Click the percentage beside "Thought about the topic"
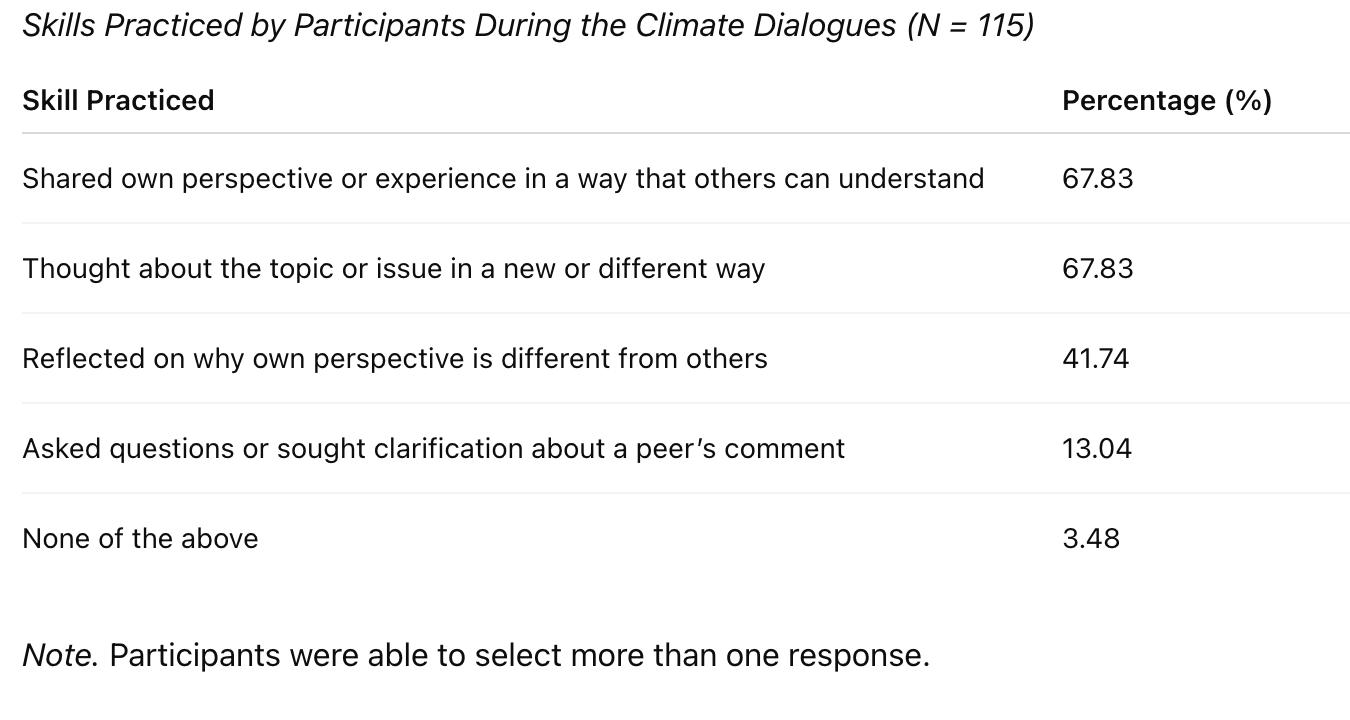This screenshot has width=1350, height=720. pos(1097,268)
